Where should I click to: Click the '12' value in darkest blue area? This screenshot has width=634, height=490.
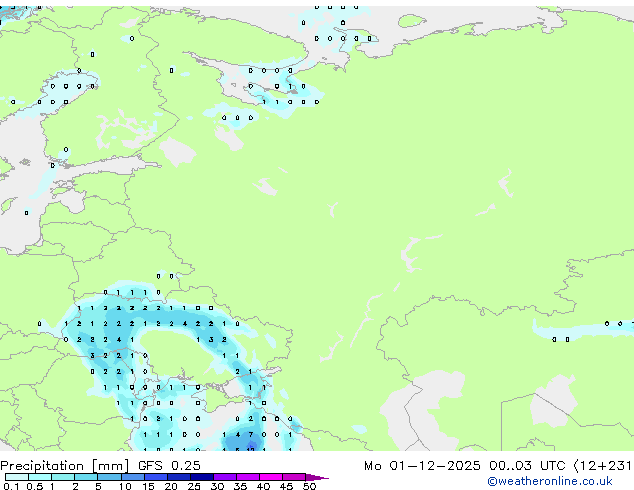click(251, 448)
